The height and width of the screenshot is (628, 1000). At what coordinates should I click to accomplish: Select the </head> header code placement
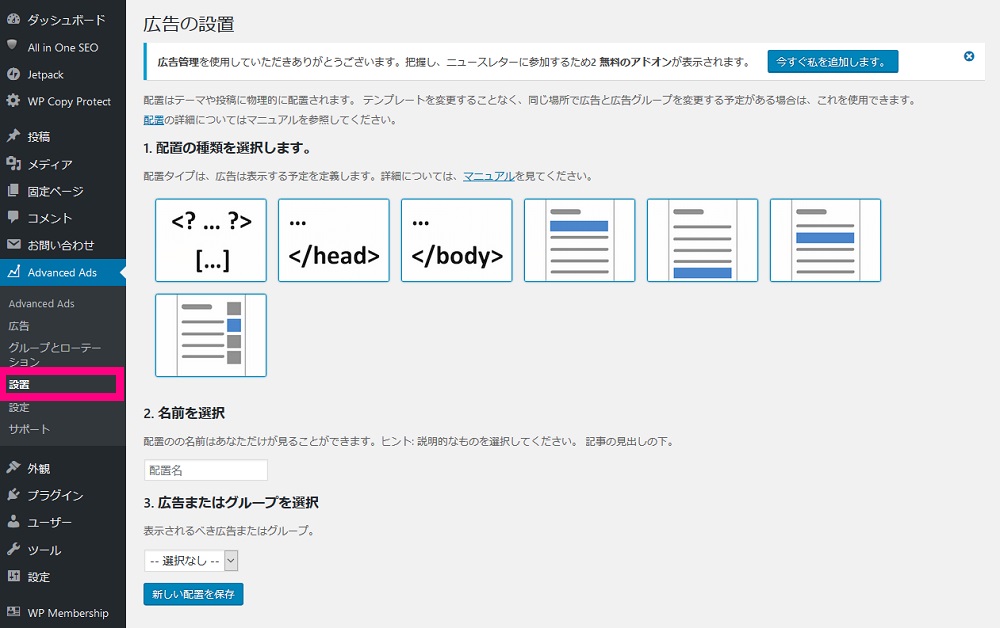tap(334, 240)
